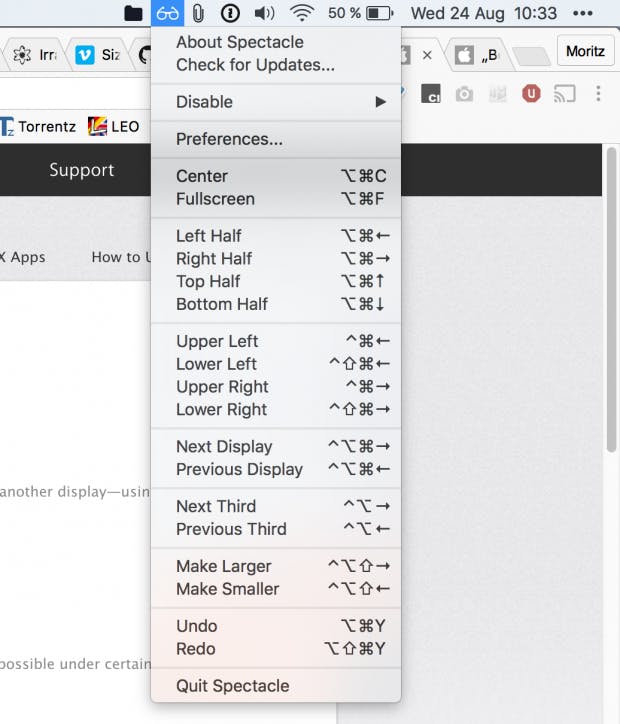Image resolution: width=620 pixels, height=724 pixels.
Task: Open the 1Password circle icon in menu bar
Action: pyautogui.click(x=230, y=13)
